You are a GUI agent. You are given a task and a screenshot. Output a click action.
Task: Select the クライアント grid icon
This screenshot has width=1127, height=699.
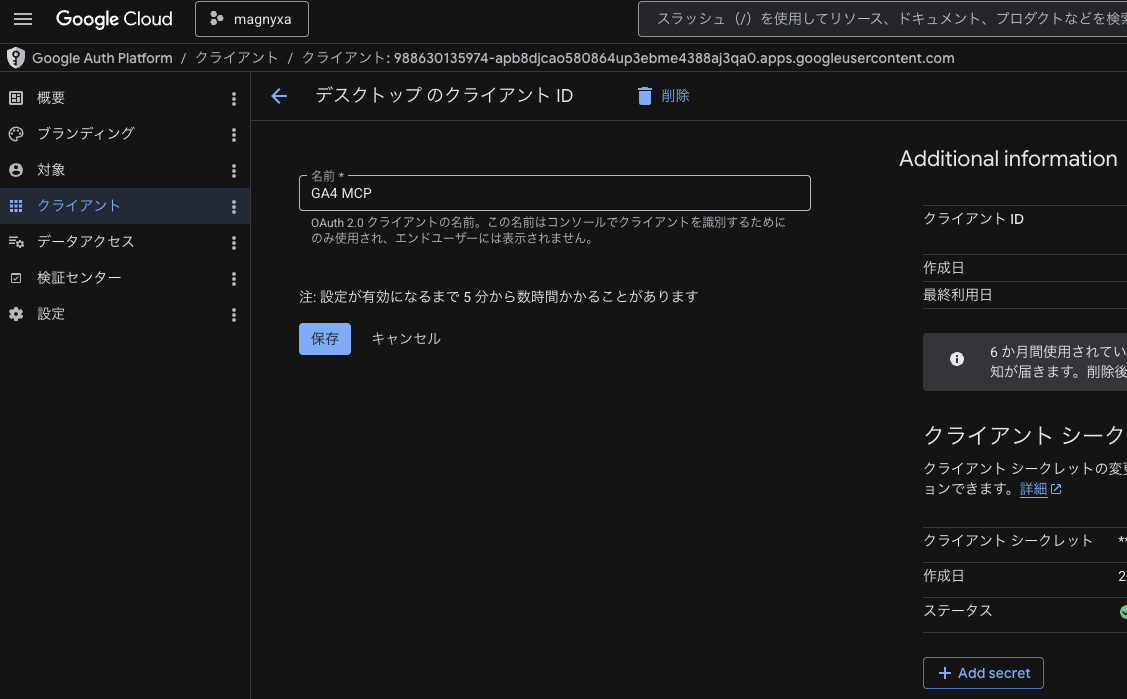coord(16,206)
